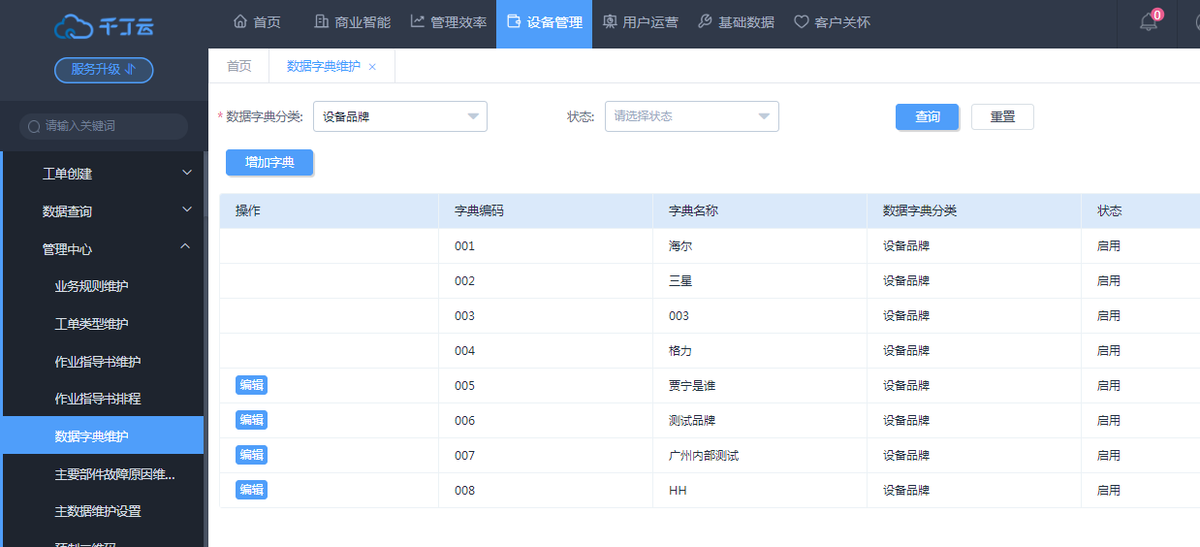Click the 增加字典 button
1200x547 pixels.
[270, 162]
